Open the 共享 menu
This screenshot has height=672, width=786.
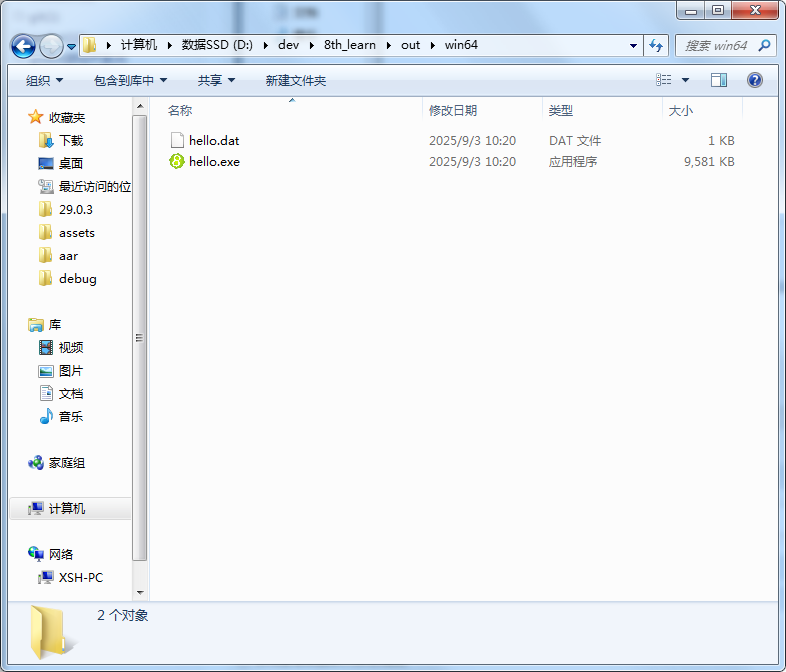tap(216, 80)
